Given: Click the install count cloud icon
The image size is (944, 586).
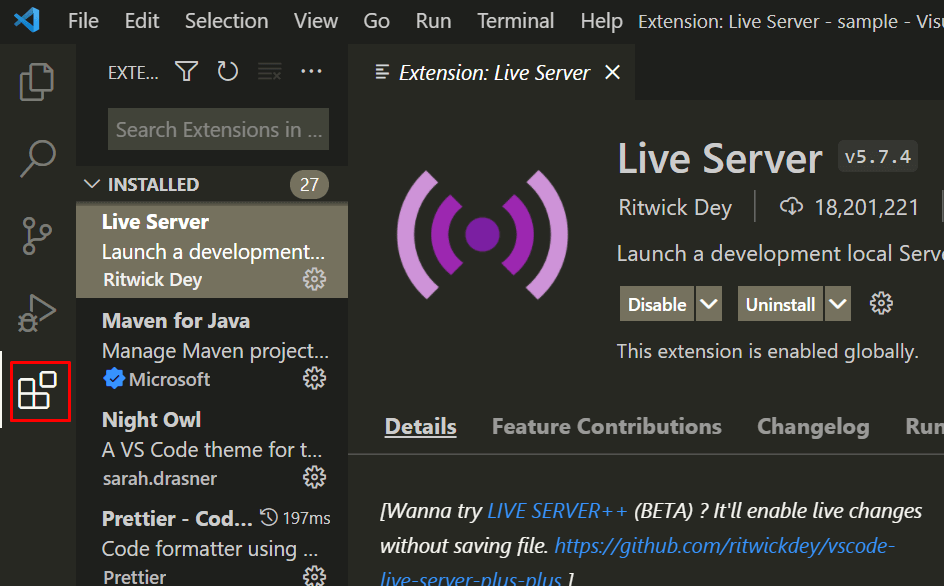Looking at the screenshot, I should coord(791,207).
